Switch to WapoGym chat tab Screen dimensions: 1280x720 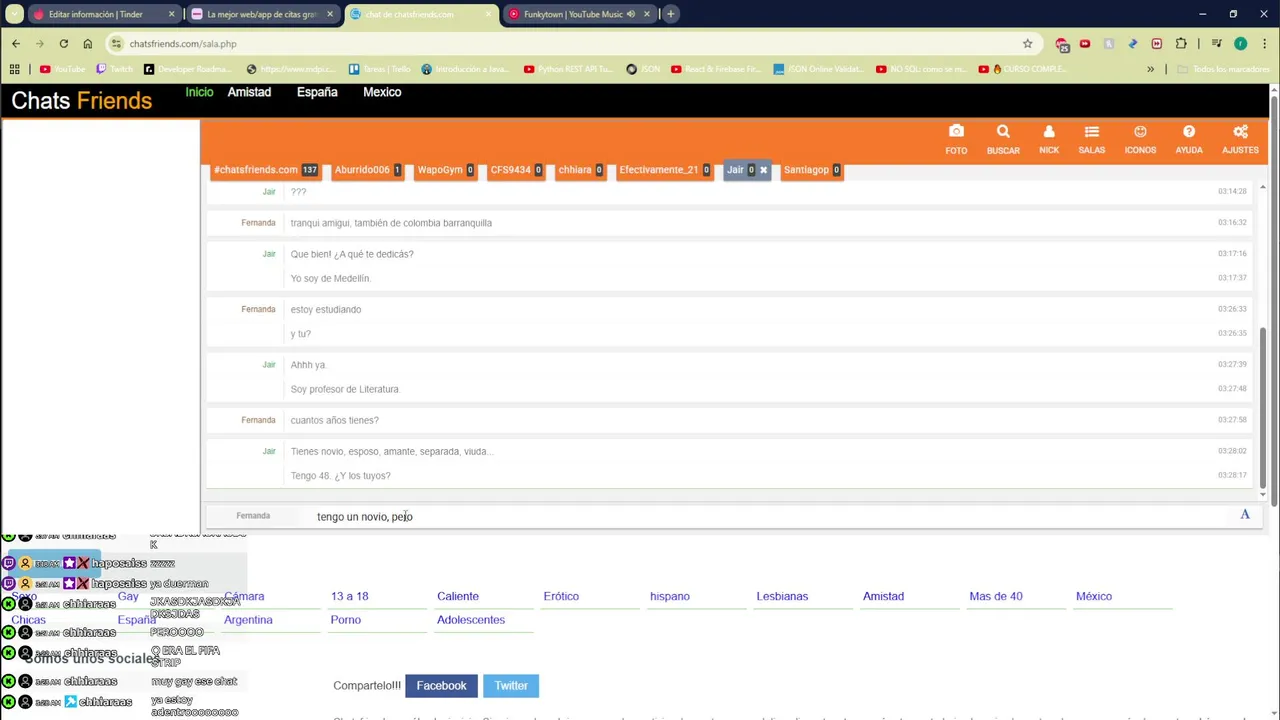click(445, 170)
